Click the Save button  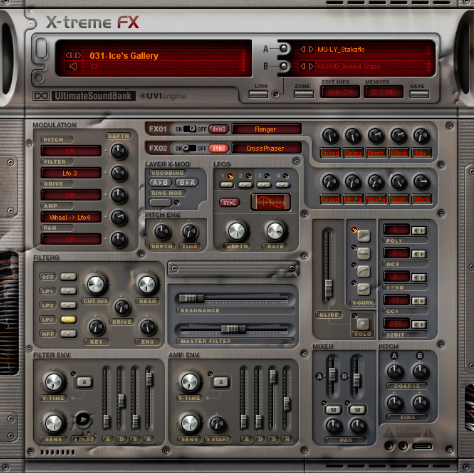(419, 94)
